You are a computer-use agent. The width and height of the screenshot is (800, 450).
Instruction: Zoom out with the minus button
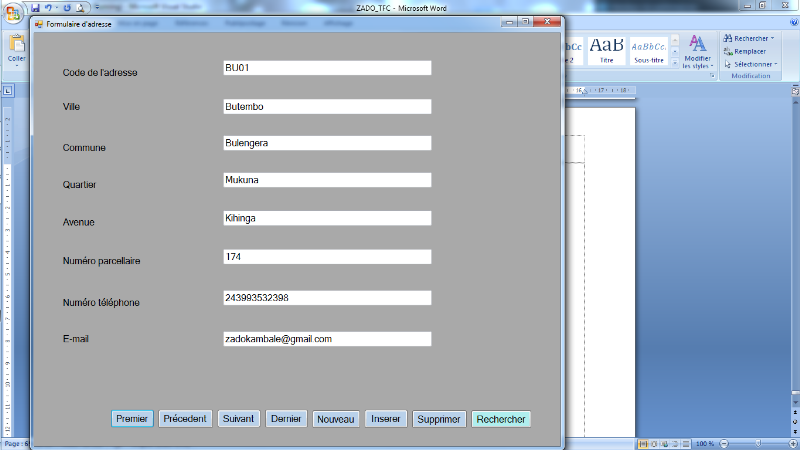pyautogui.click(x=724, y=444)
